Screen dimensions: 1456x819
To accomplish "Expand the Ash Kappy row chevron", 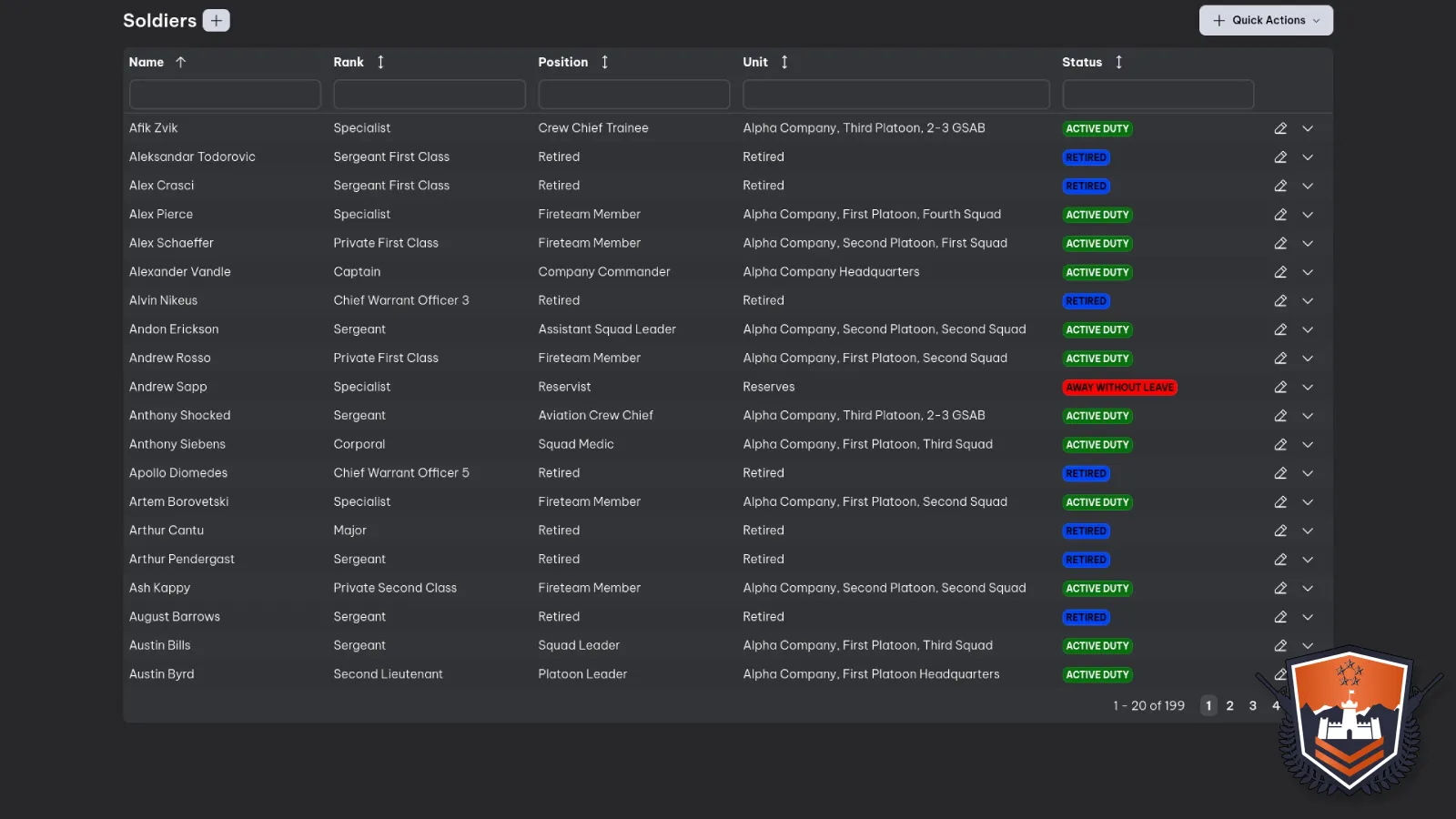I will 1308,588.
